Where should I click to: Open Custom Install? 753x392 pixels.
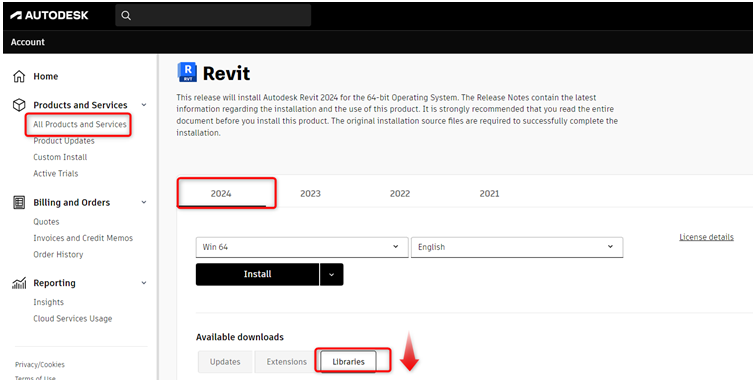tap(60, 157)
